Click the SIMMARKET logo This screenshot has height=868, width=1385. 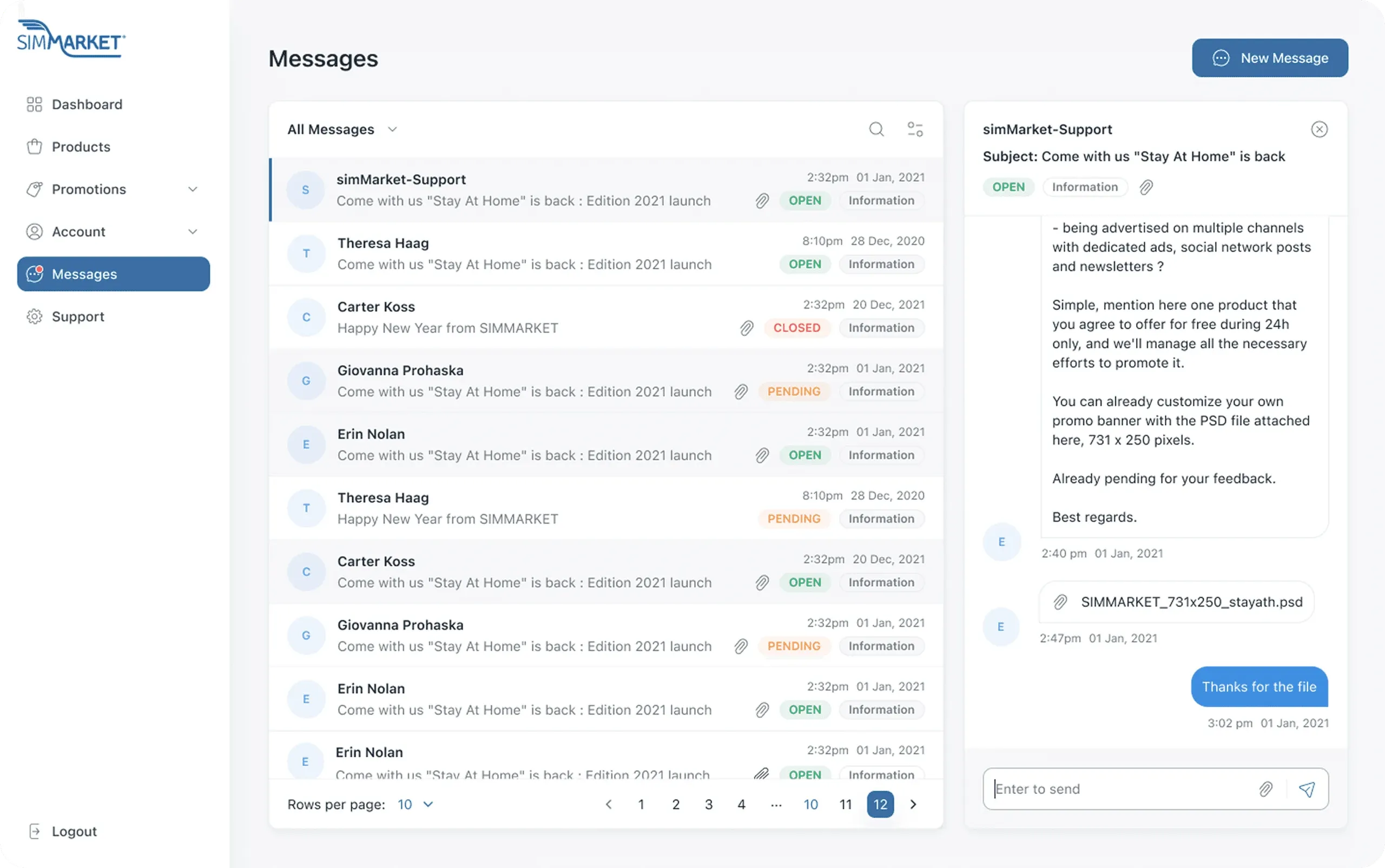(x=71, y=38)
